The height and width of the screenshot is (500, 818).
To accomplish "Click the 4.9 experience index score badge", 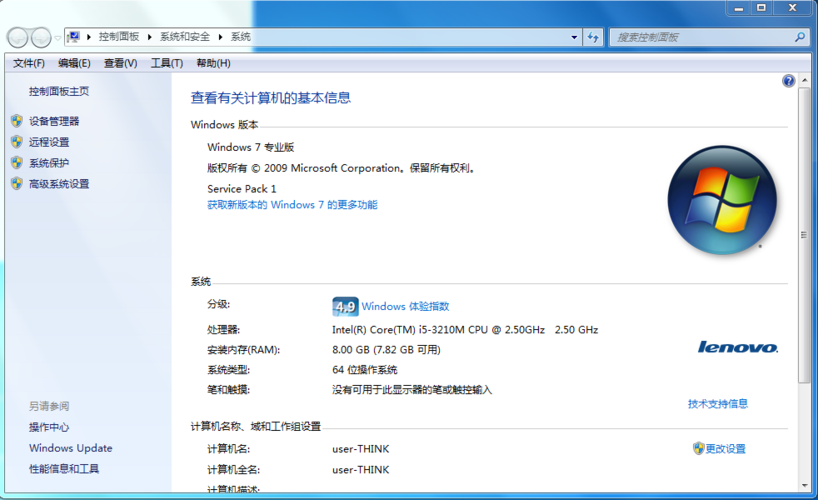I will tap(345, 306).
